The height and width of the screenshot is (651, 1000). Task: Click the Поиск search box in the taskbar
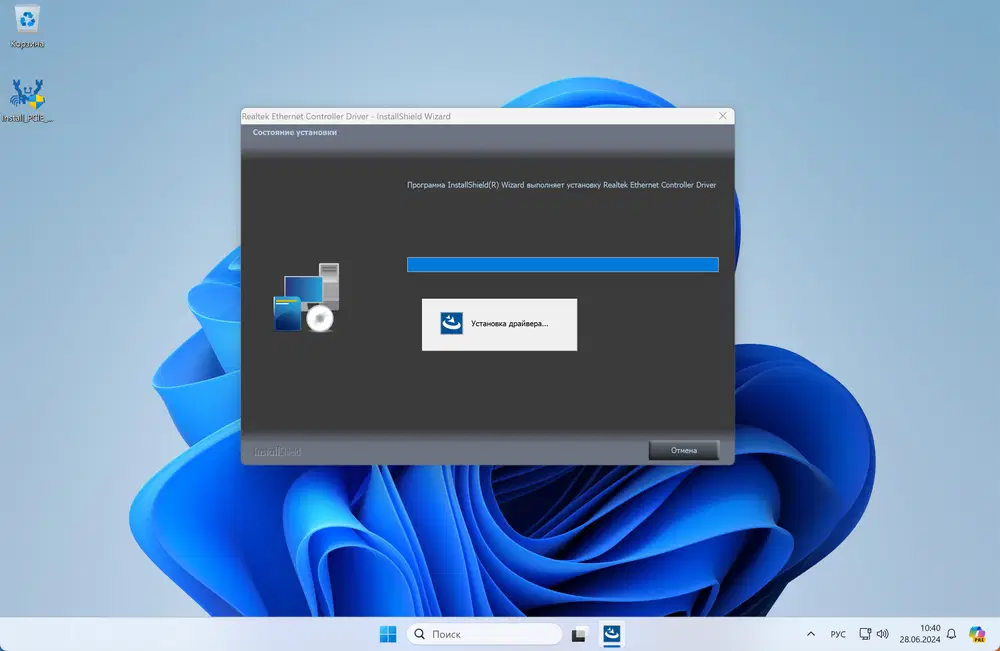coord(485,634)
